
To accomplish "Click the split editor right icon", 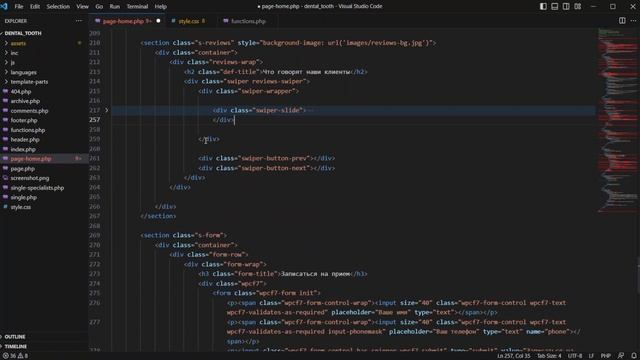I will [622, 21].
